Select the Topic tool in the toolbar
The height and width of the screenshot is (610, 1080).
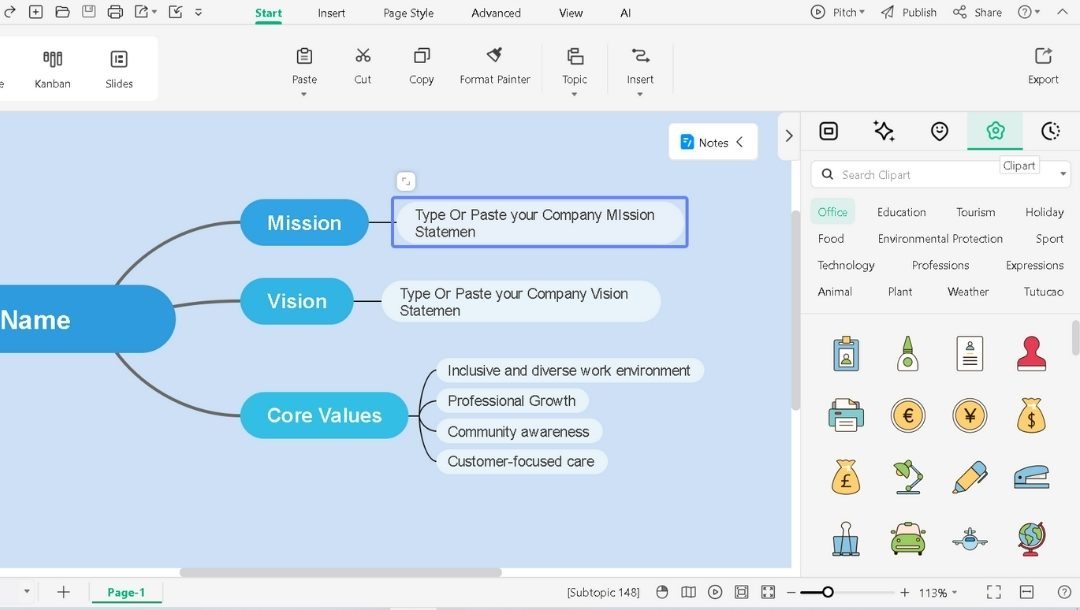(x=575, y=65)
